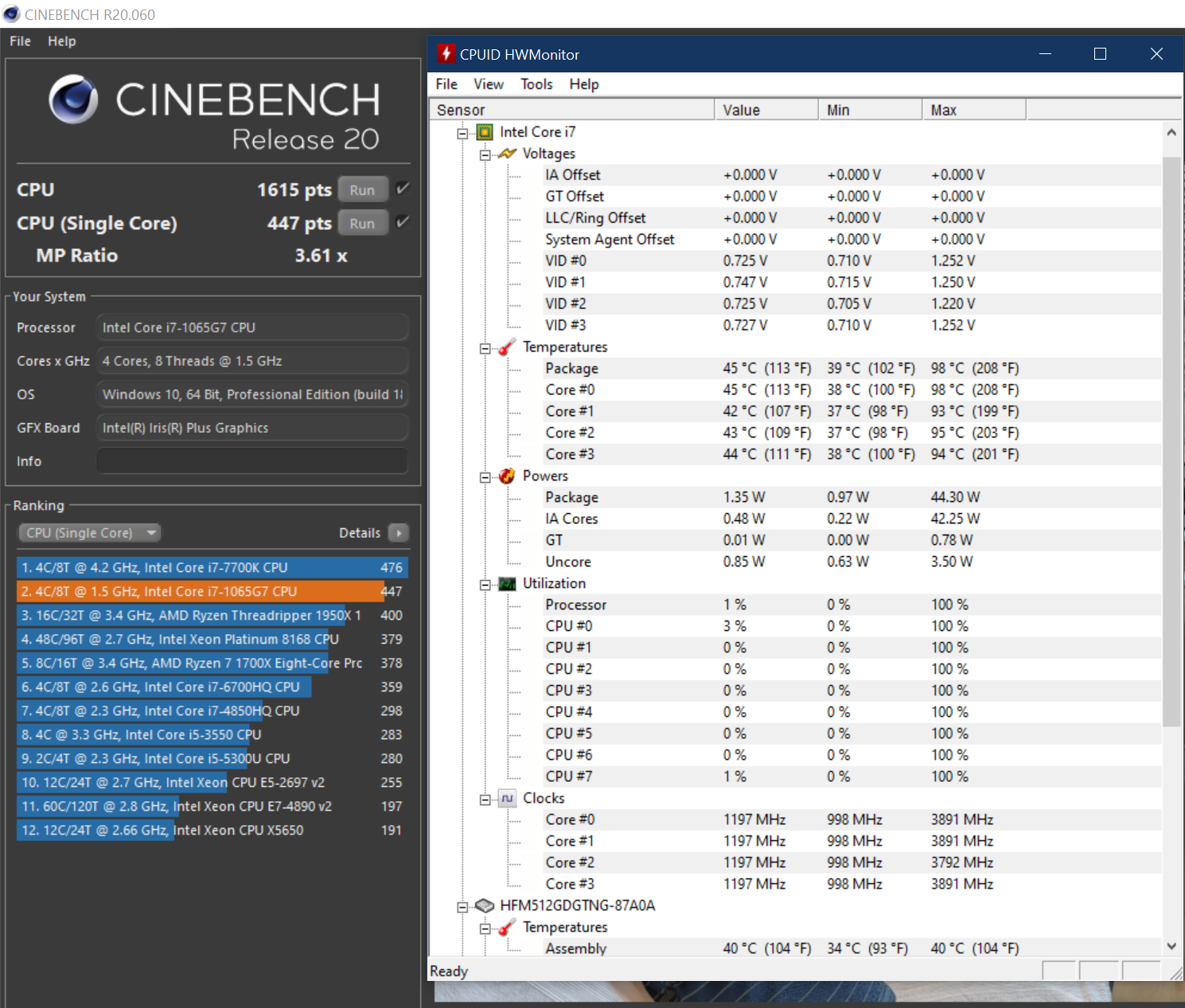Click the Intel Core i7 chip icon
The height and width of the screenshot is (1008, 1185).
pos(485,132)
